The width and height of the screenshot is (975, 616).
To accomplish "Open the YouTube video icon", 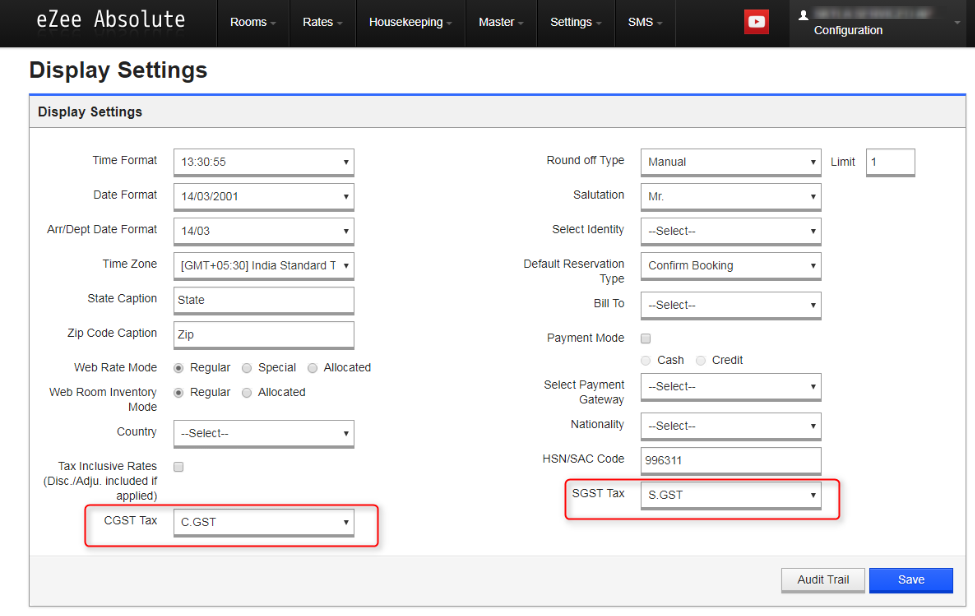I will click(x=756, y=22).
